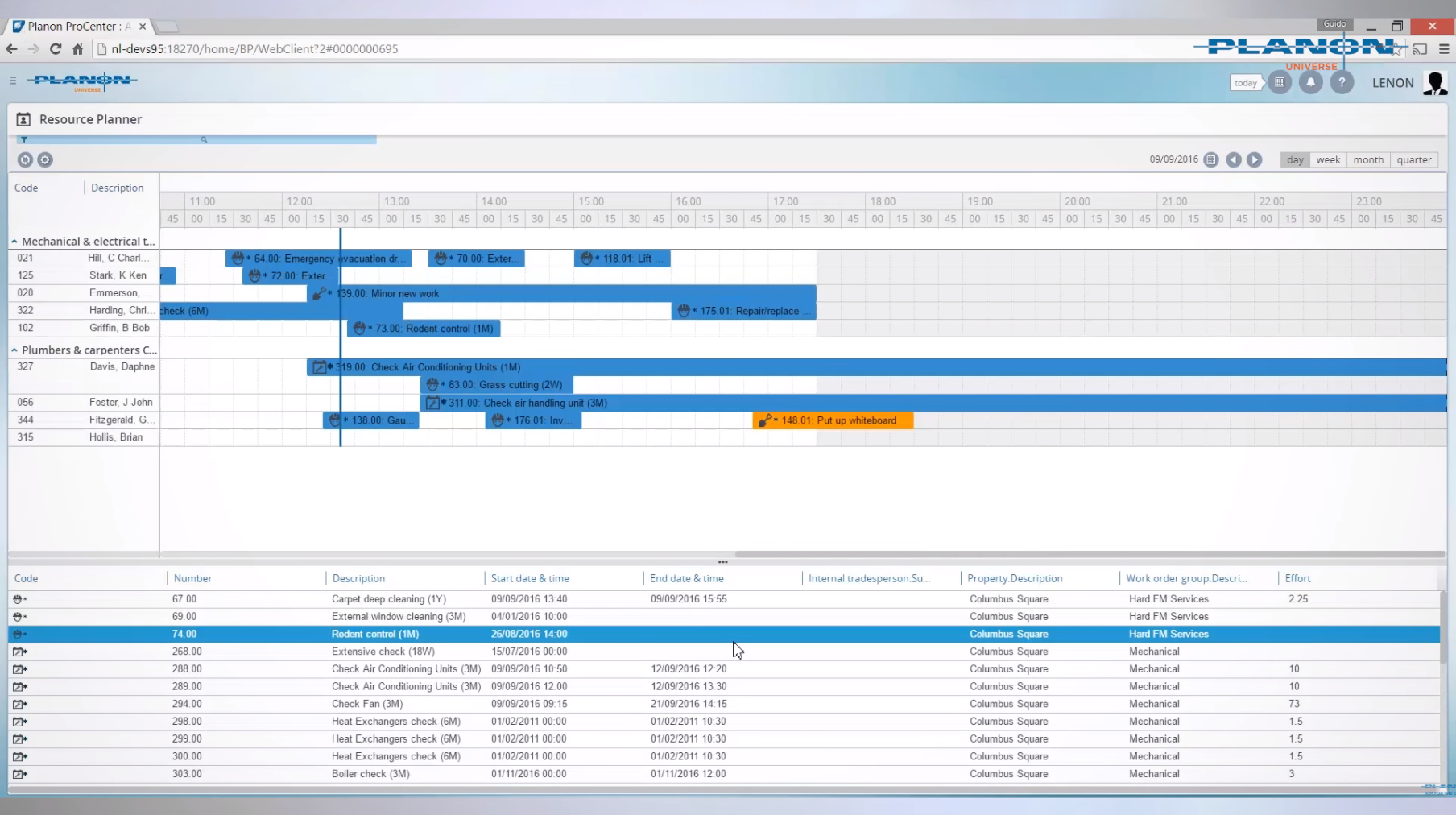The image size is (1456, 815).
Task: Close the Planon ProCenter browser tab
Action: [143, 27]
